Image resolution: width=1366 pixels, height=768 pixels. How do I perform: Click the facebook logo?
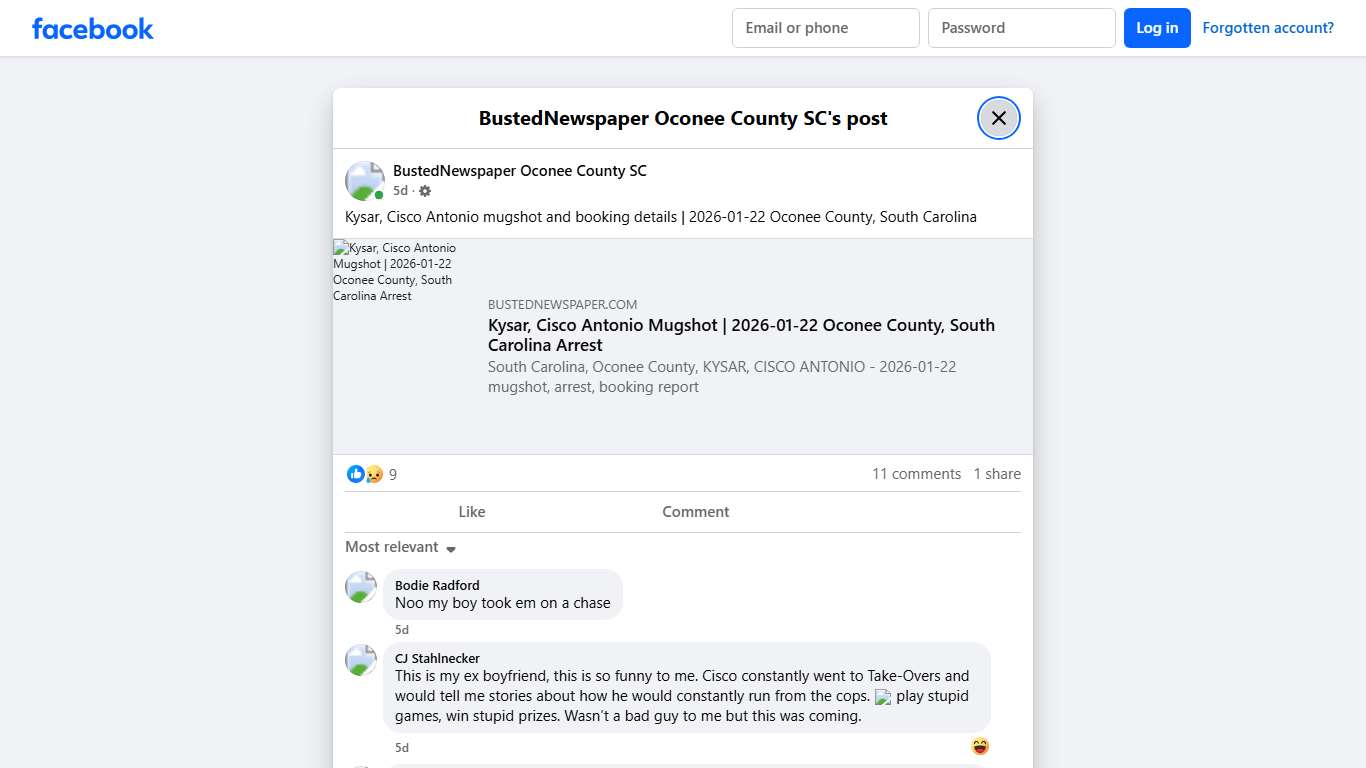[x=92, y=28]
